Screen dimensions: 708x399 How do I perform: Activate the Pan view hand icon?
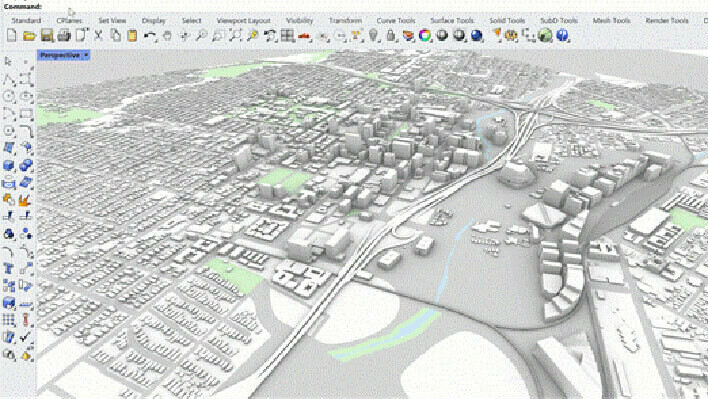click(x=167, y=35)
